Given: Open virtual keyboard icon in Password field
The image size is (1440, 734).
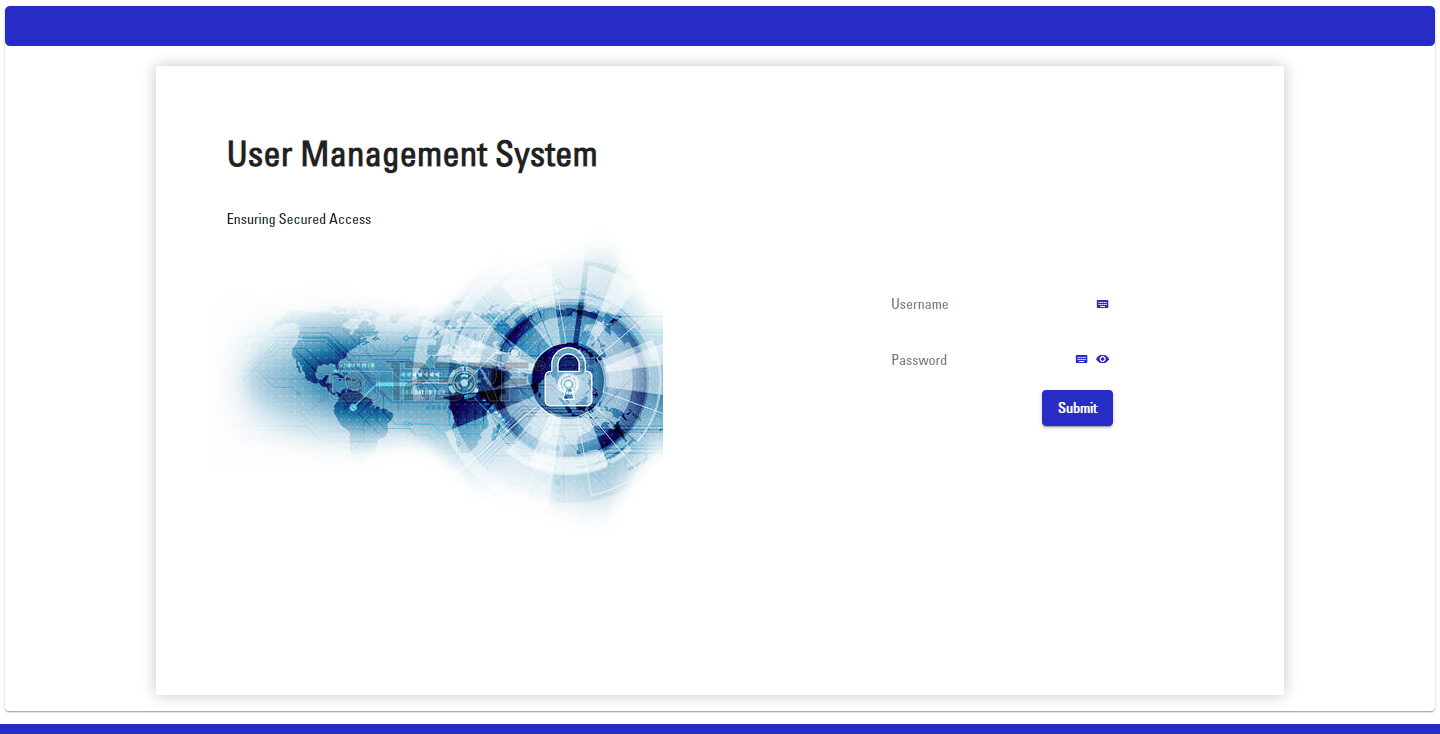Looking at the screenshot, I should click(x=1081, y=359).
